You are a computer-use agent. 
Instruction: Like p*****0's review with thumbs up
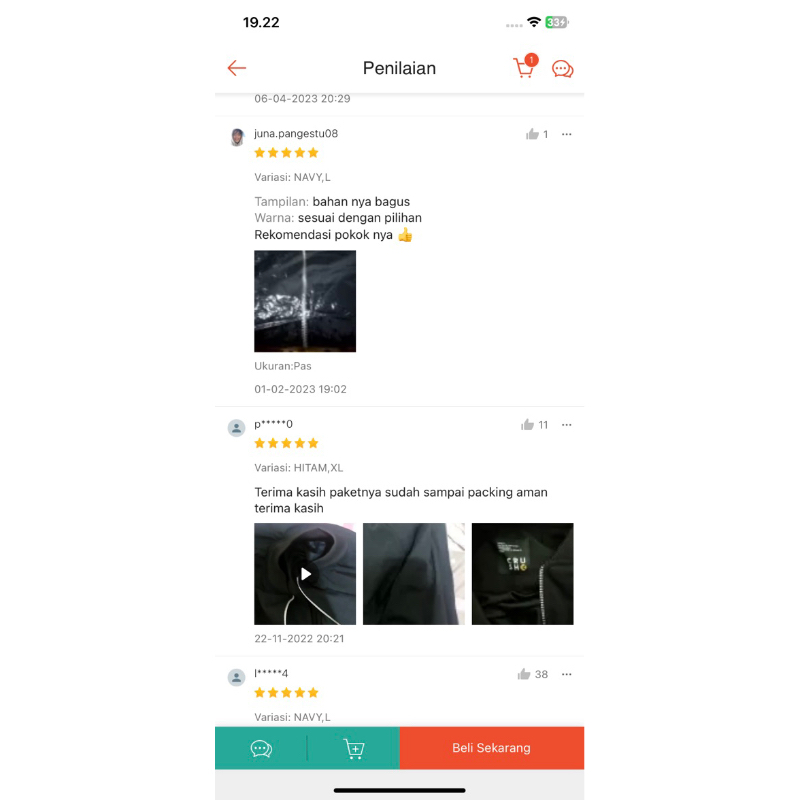[x=528, y=425]
